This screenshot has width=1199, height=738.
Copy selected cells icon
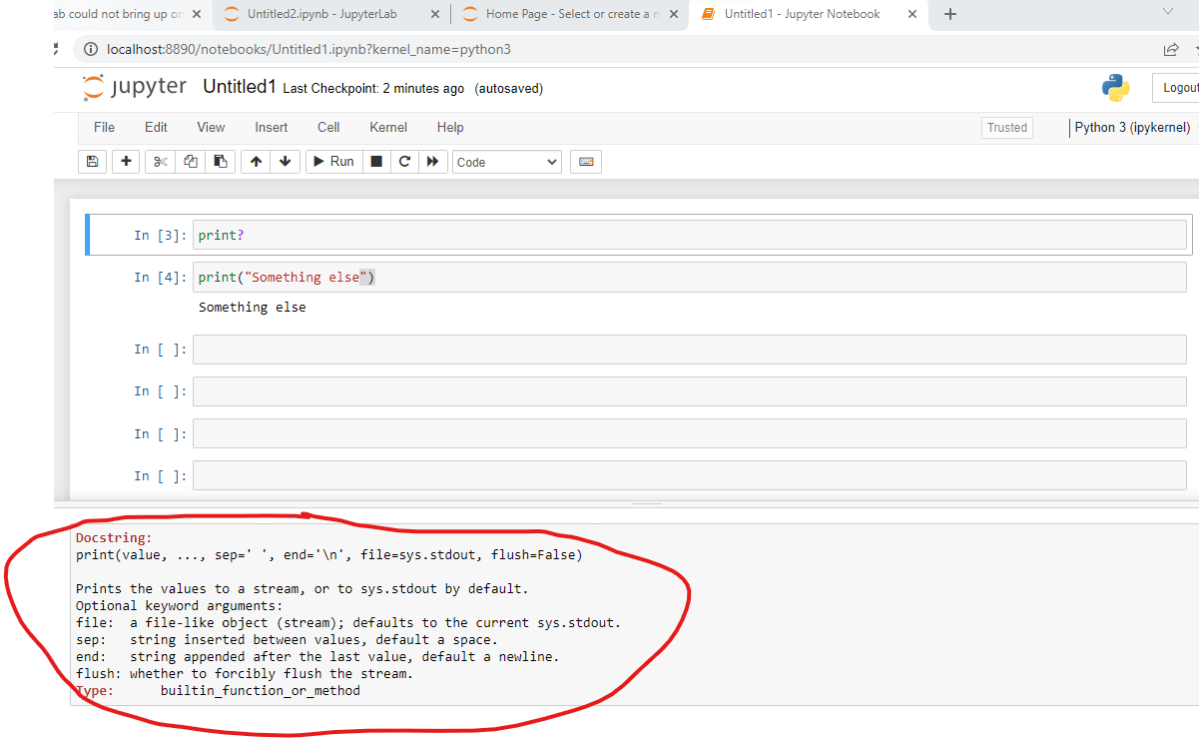click(190, 161)
